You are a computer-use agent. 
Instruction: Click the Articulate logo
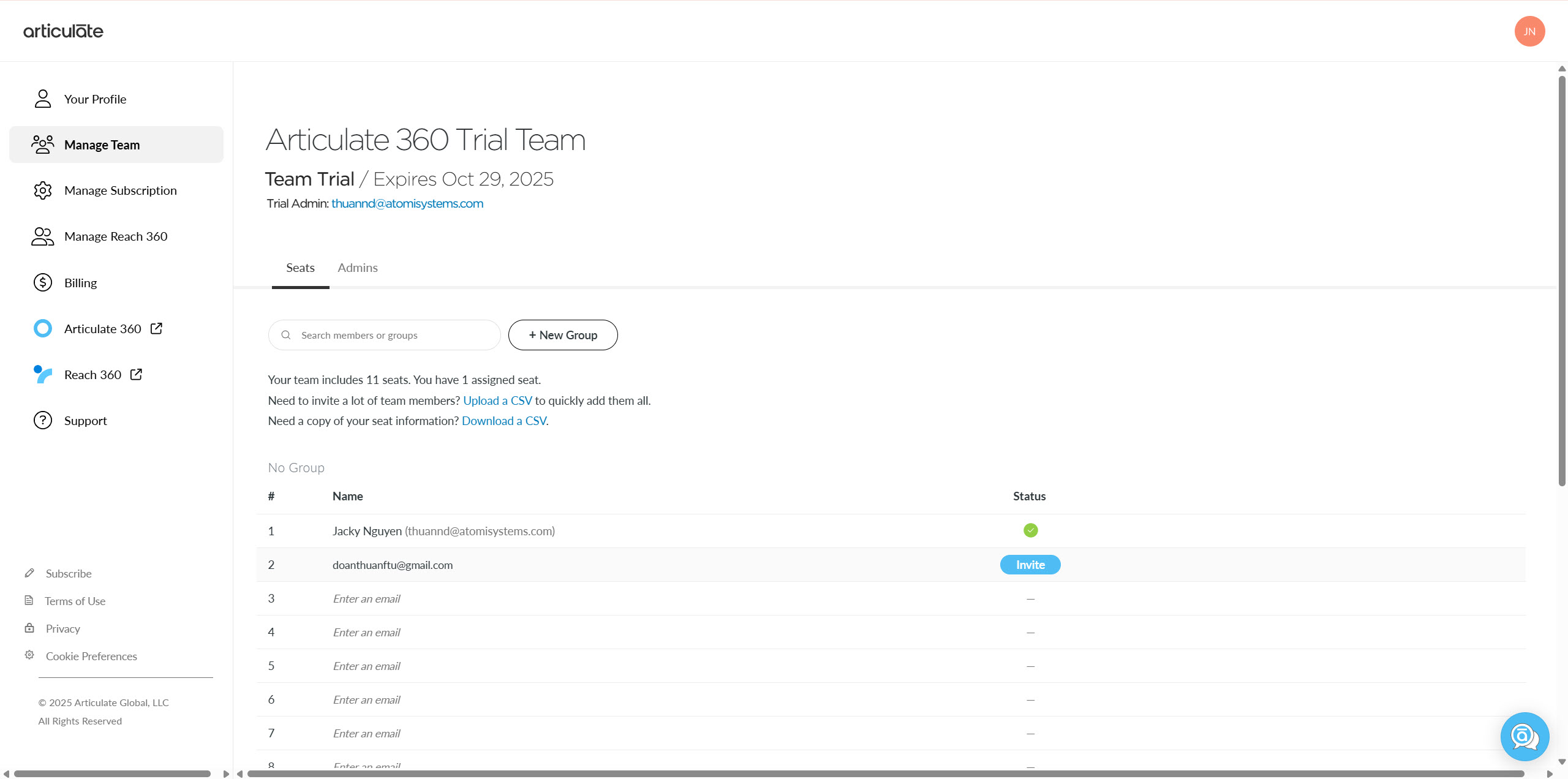(63, 31)
